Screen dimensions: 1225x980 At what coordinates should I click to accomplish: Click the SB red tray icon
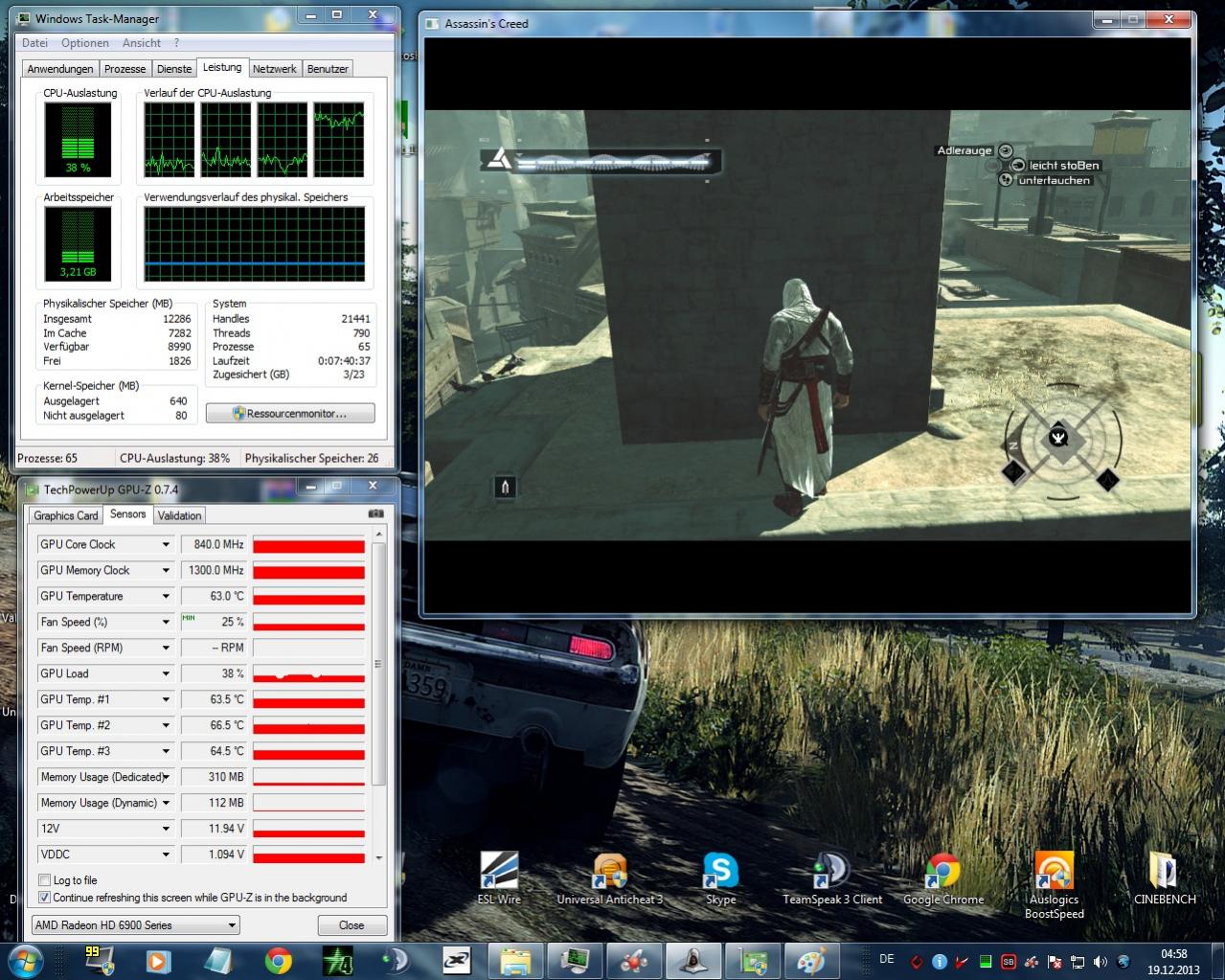pyautogui.click(x=1009, y=961)
